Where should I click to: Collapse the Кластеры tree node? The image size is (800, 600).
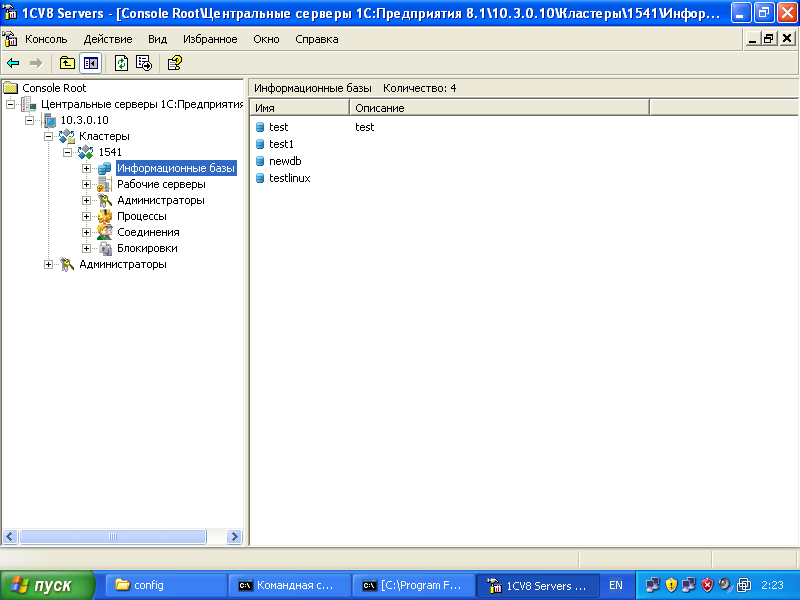(48, 136)
